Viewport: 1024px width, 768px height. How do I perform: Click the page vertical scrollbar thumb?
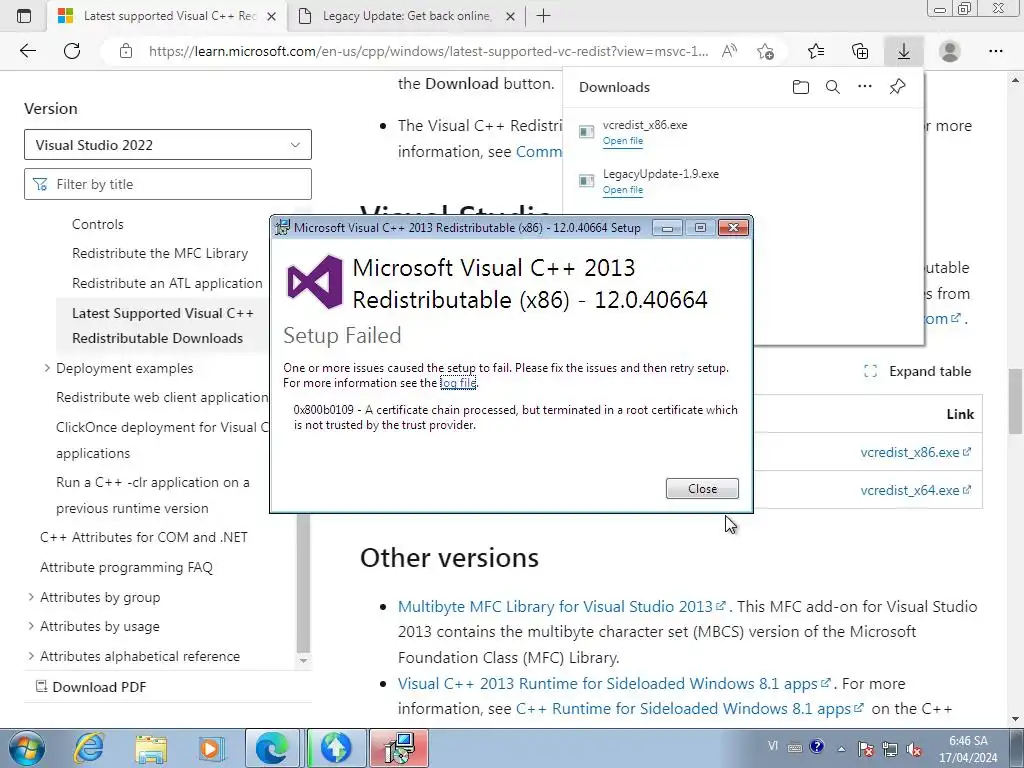(1016, 401)
